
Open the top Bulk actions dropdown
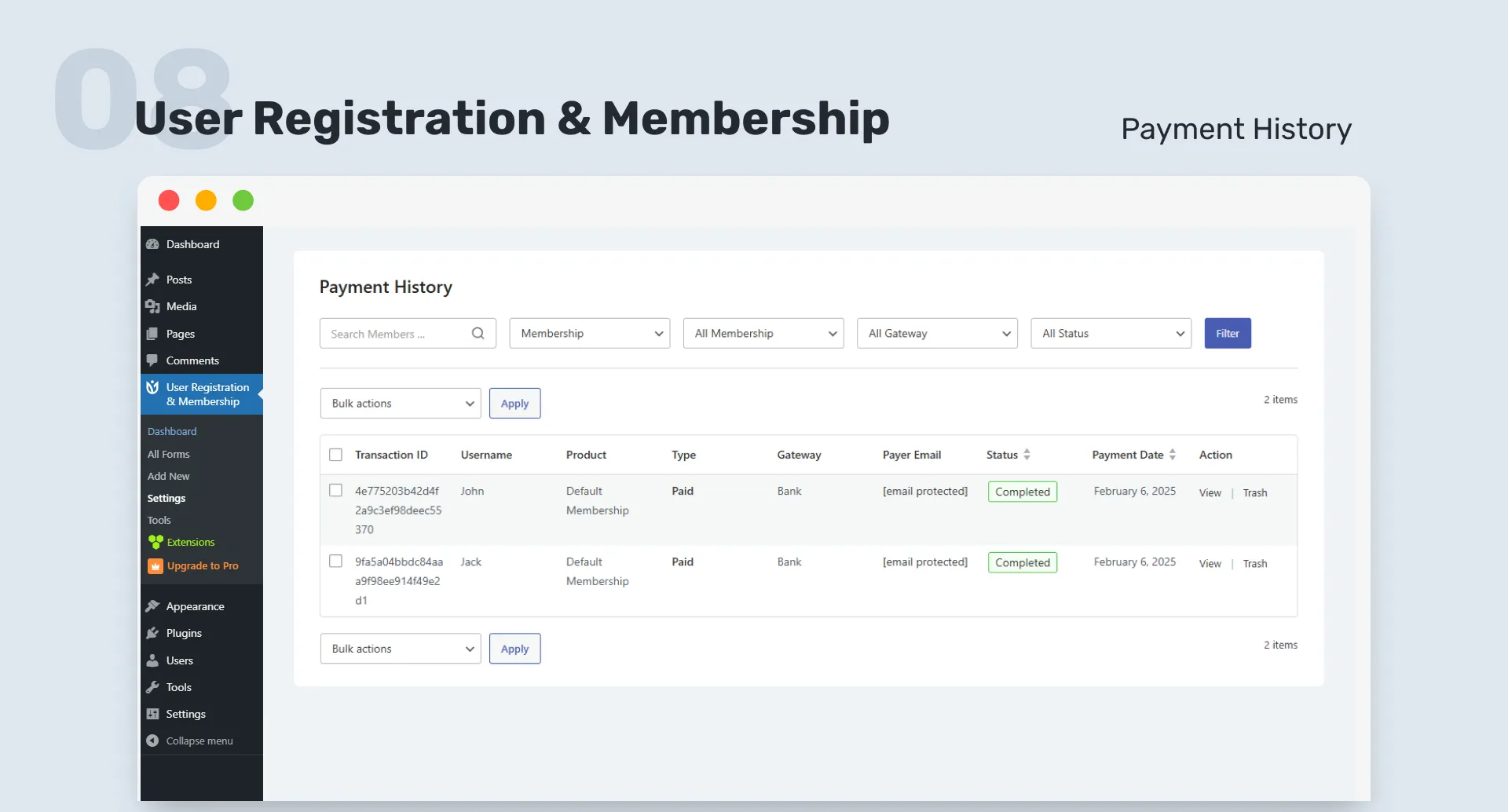(401, 403)
